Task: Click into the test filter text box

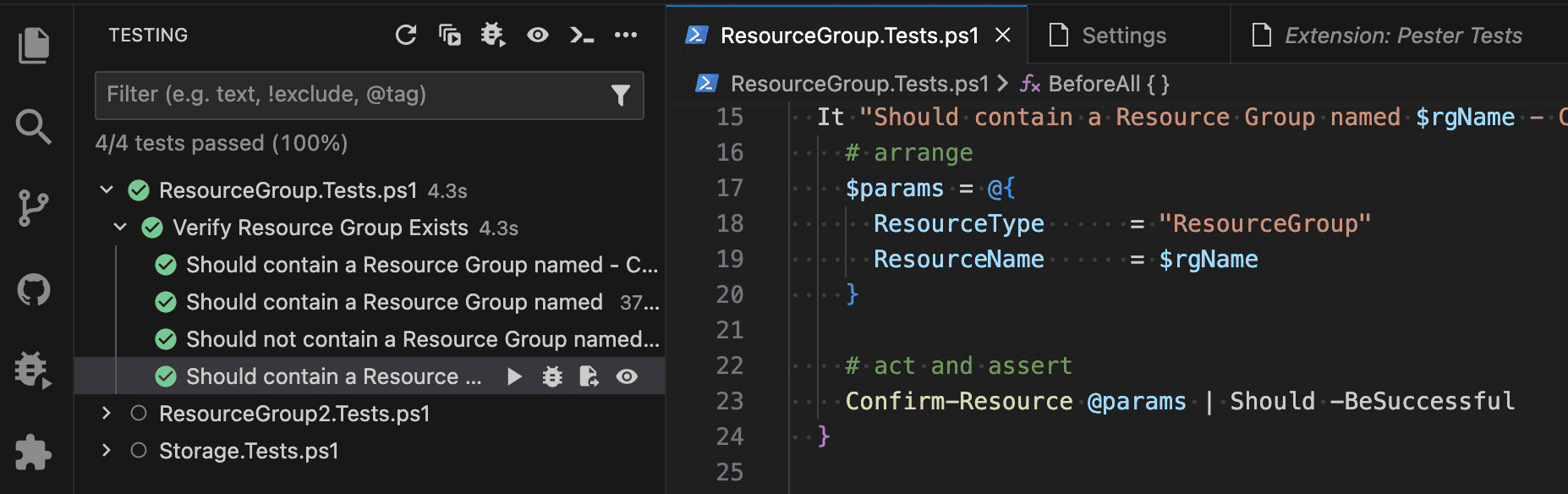Action: pos(347,95)
